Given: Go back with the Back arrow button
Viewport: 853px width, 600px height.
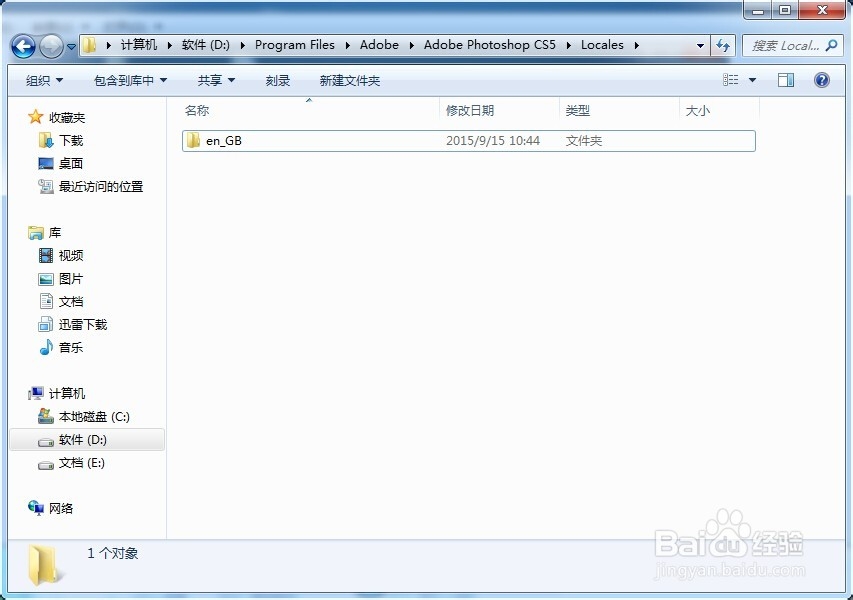Looking at the screenshot, I should click(23, 47).
